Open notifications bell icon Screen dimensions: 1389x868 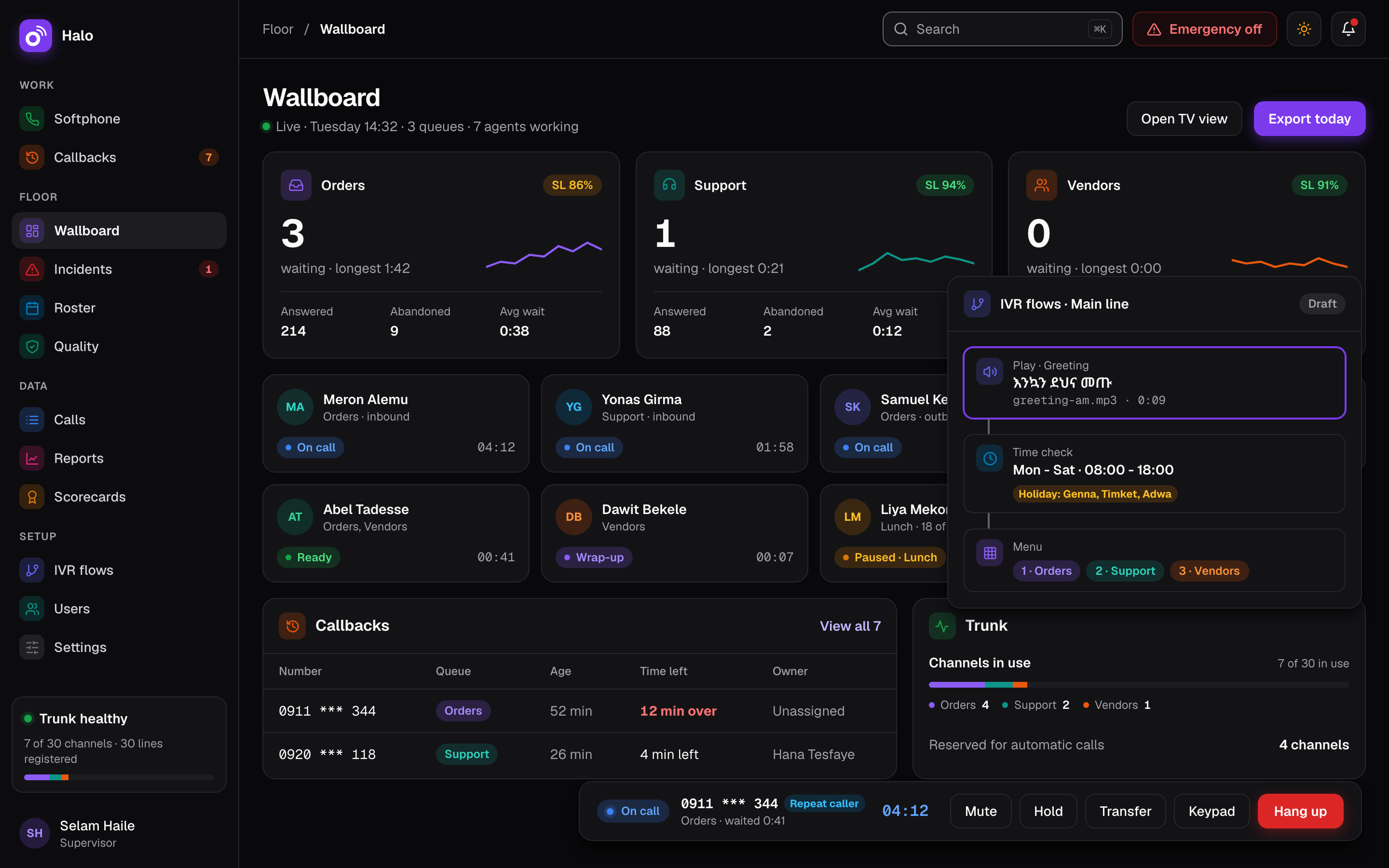coord(1348,29)
